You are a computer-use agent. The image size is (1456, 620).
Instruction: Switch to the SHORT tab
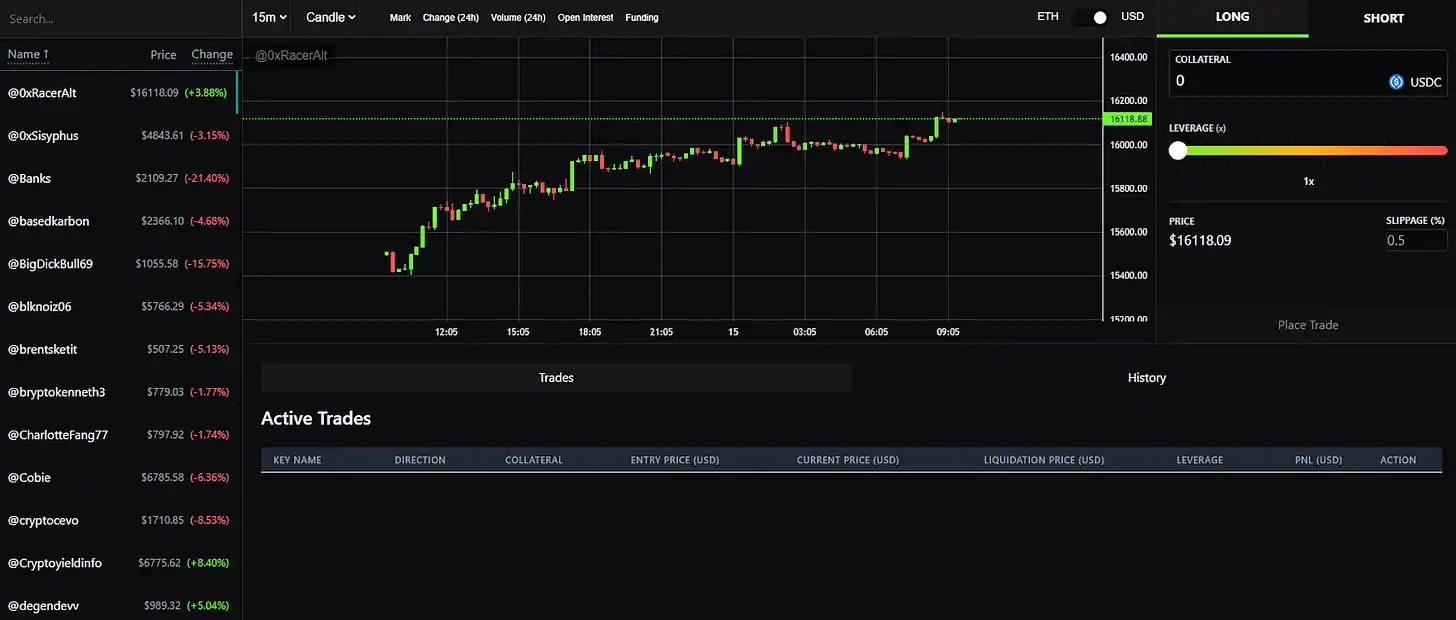coord(1383,18)
